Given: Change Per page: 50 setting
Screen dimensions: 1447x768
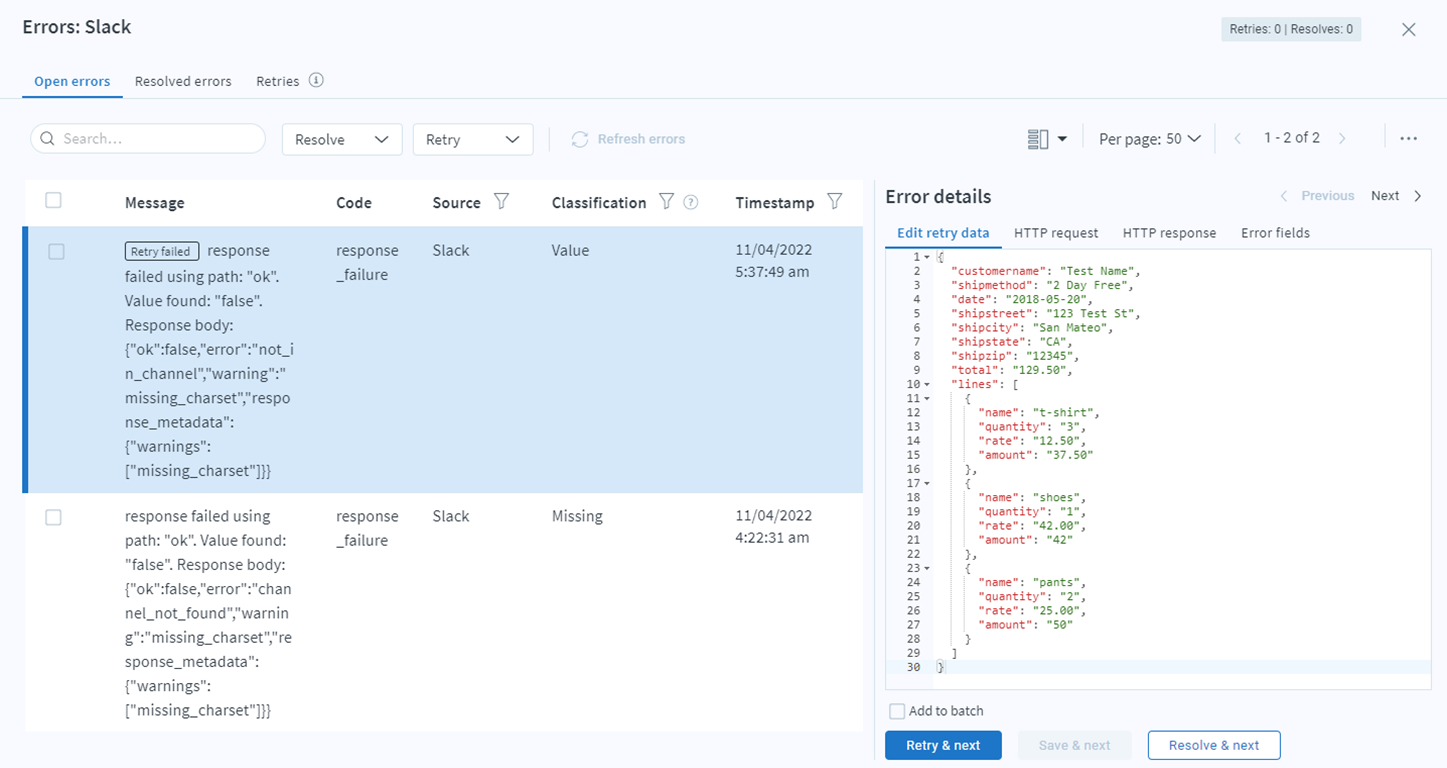Looking at the screenshot, I should click(x=1150, y=139).
